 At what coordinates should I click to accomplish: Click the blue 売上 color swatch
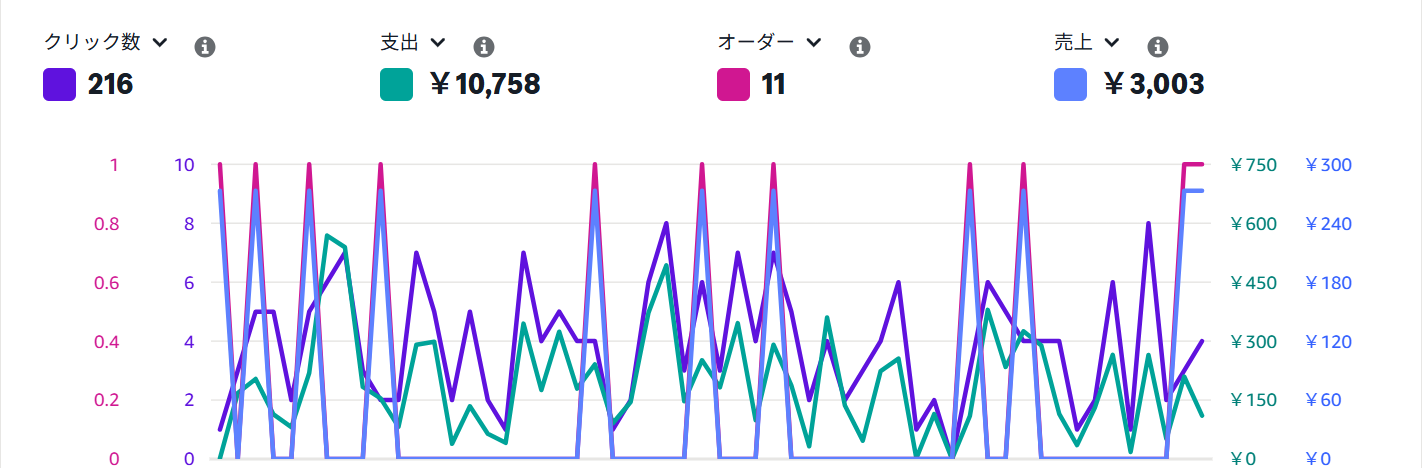1071,85
